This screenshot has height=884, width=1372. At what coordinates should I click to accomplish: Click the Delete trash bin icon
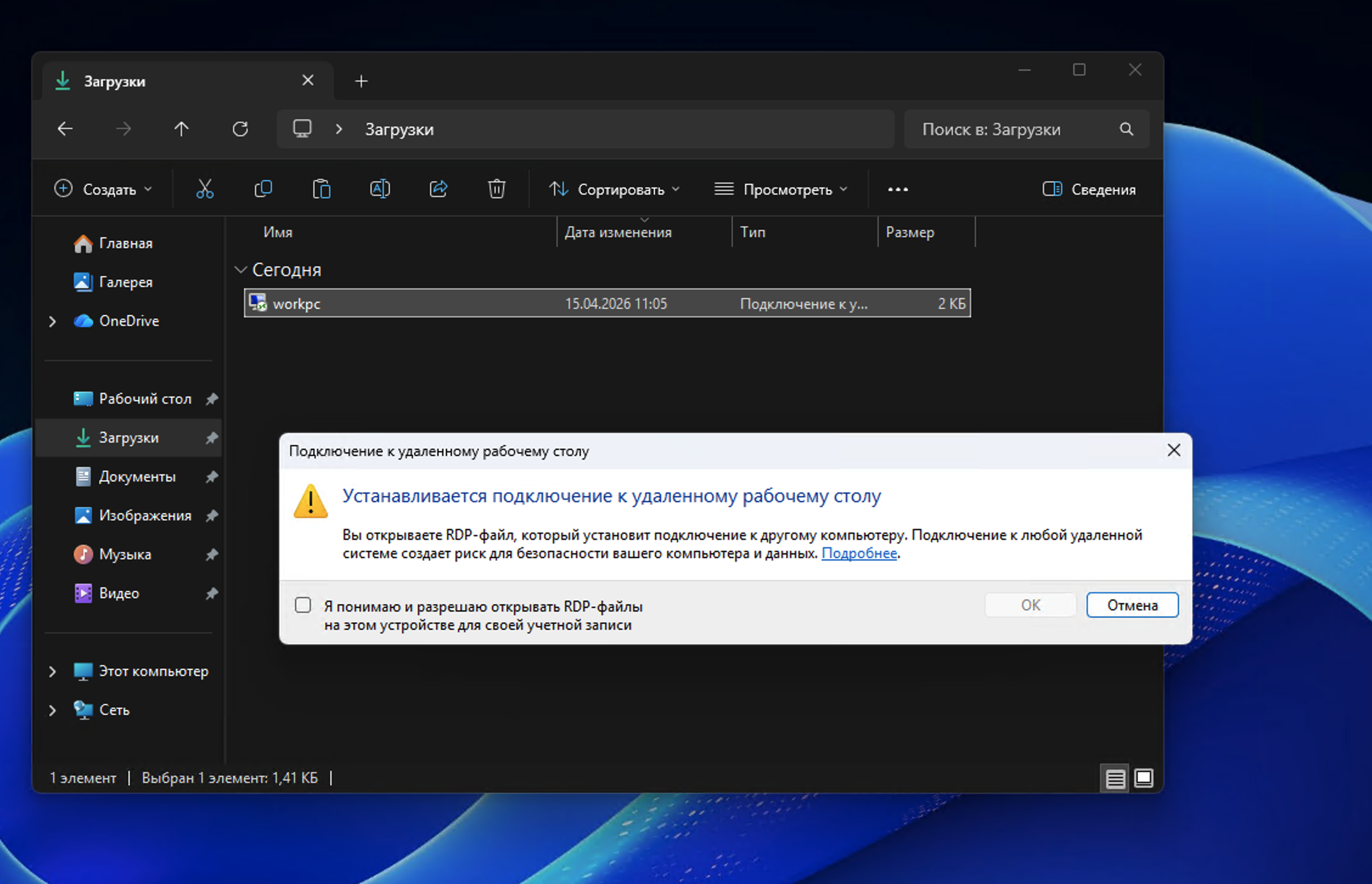pyautogui.click(x=496, y=189)
